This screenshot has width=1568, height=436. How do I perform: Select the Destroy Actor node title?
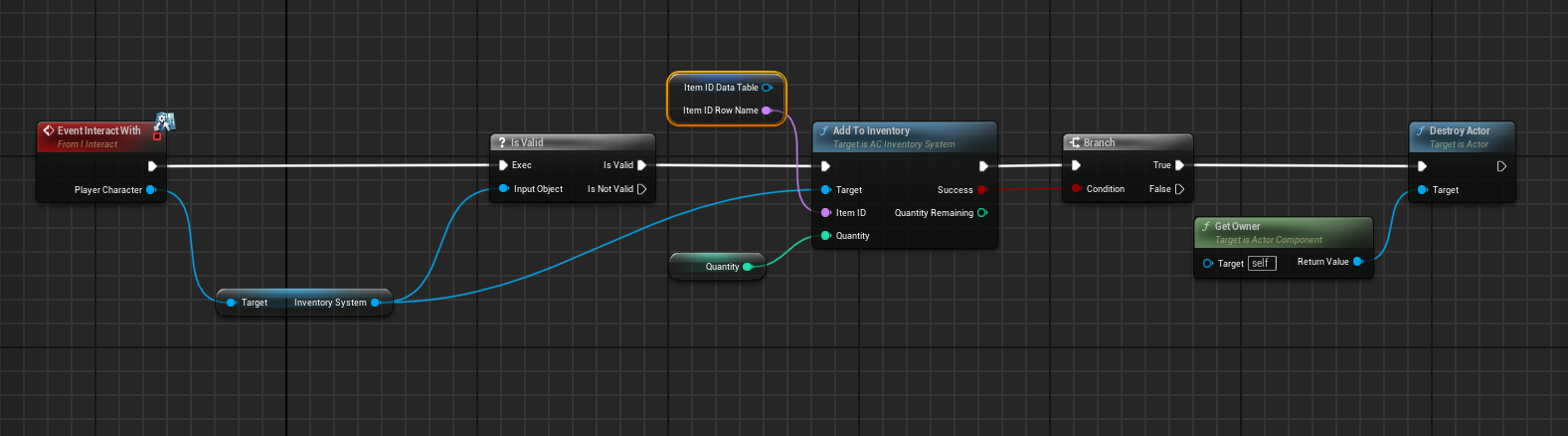pyautogui.click(x=1460, y=131)
